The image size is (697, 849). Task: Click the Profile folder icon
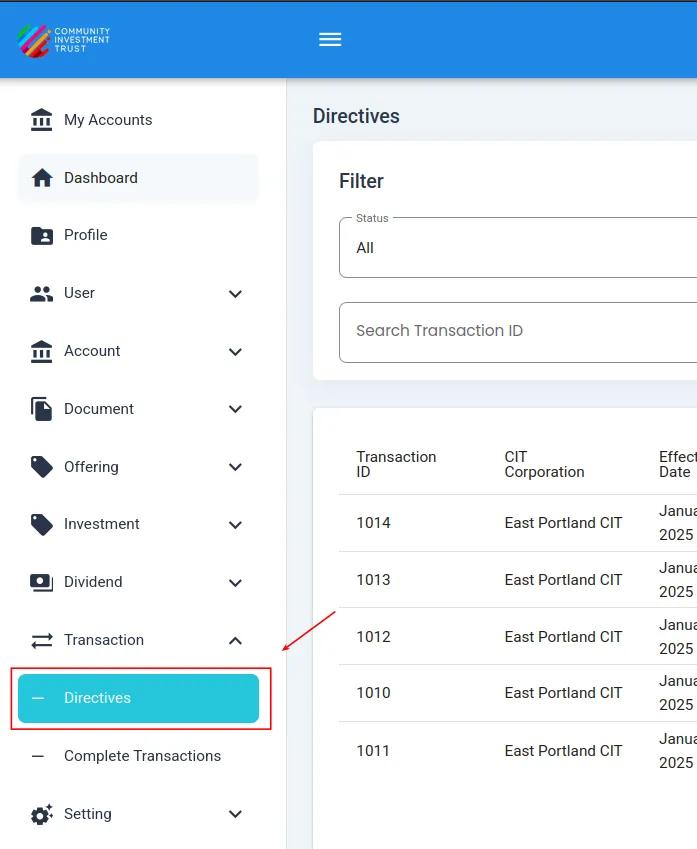(42, 236)
